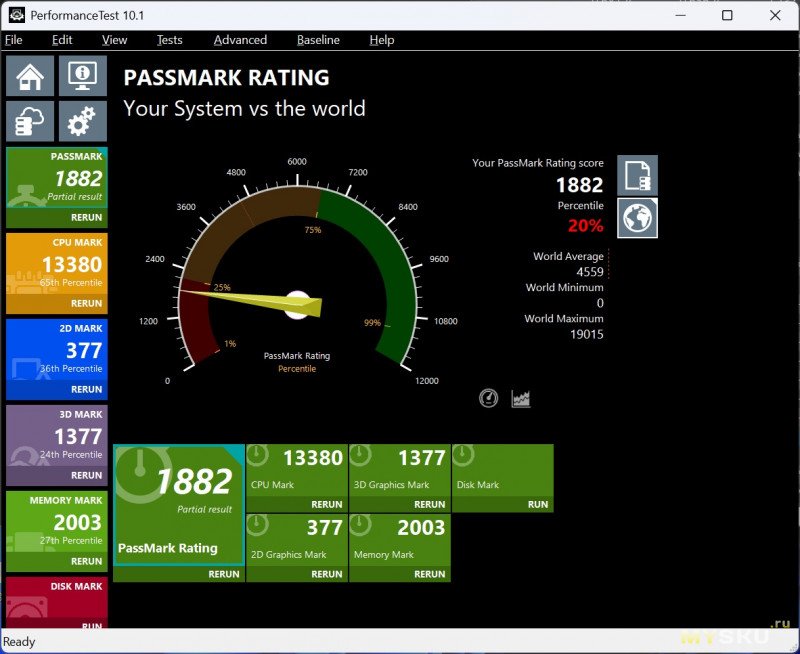Click the CPU Mark 13380 bottom tile

[297, 470]
